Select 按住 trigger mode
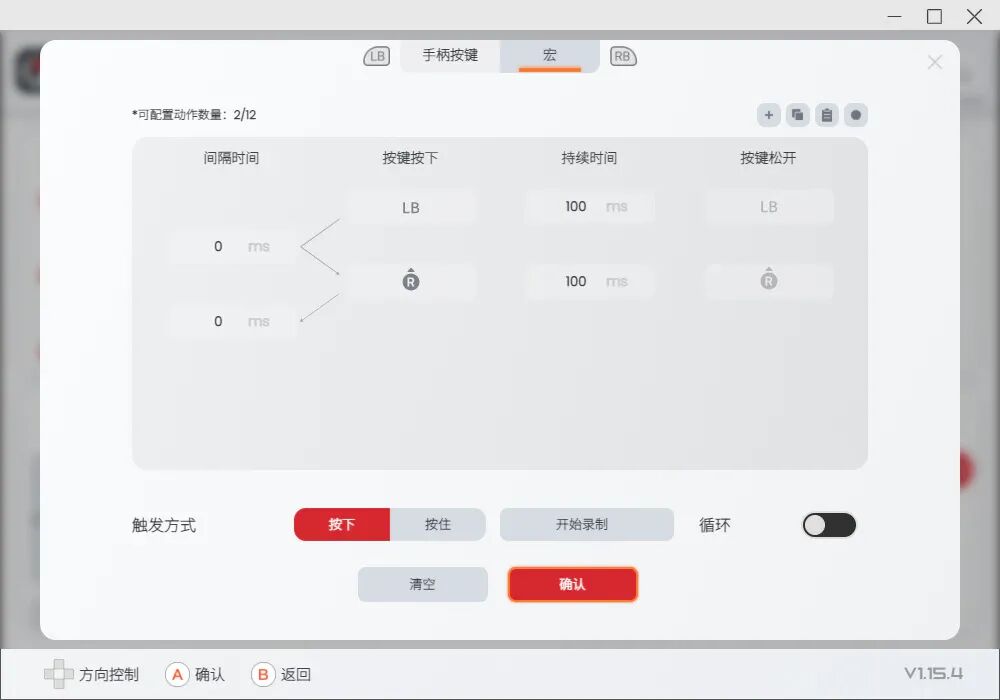This screenshot has height=700, width=1000. point(438,525)
